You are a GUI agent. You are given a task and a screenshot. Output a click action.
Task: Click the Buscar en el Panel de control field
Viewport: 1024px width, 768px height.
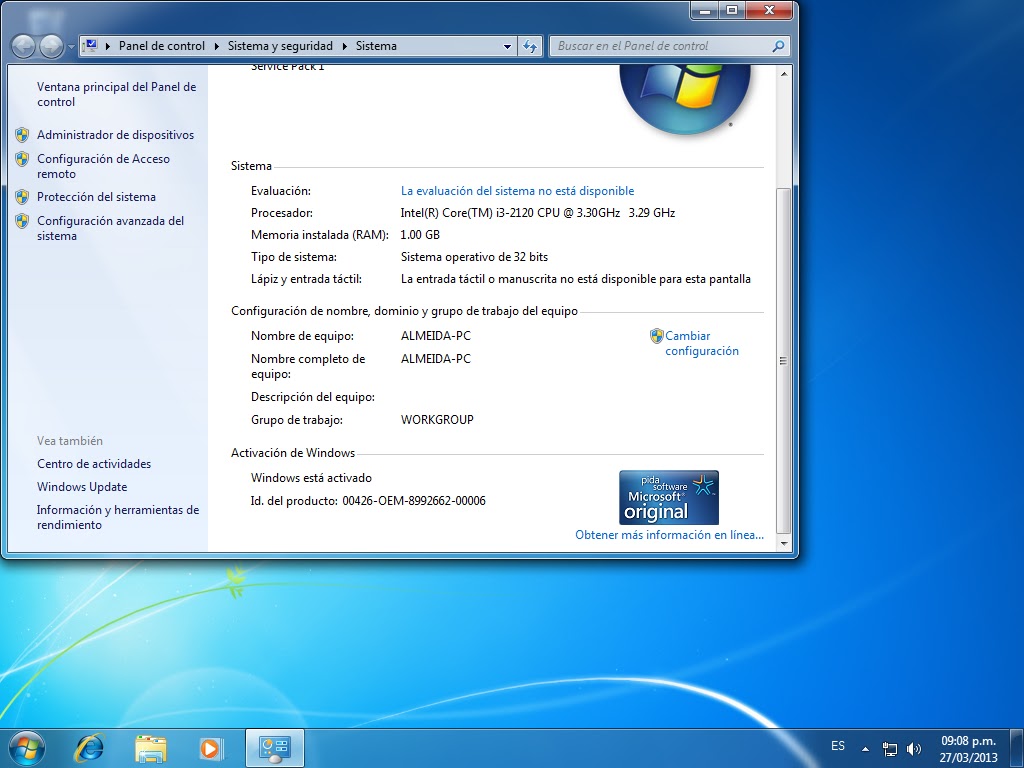pyautogui.click(x=660, y=46)
